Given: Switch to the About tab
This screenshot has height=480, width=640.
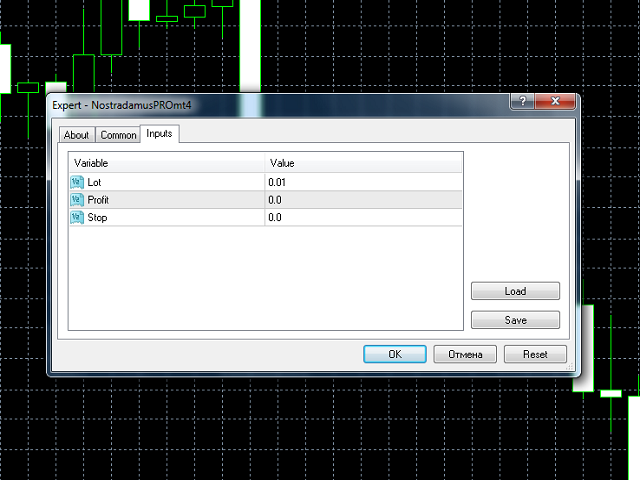Looking at the screenshot, I should pyautogui.click(x=76, y=135).
